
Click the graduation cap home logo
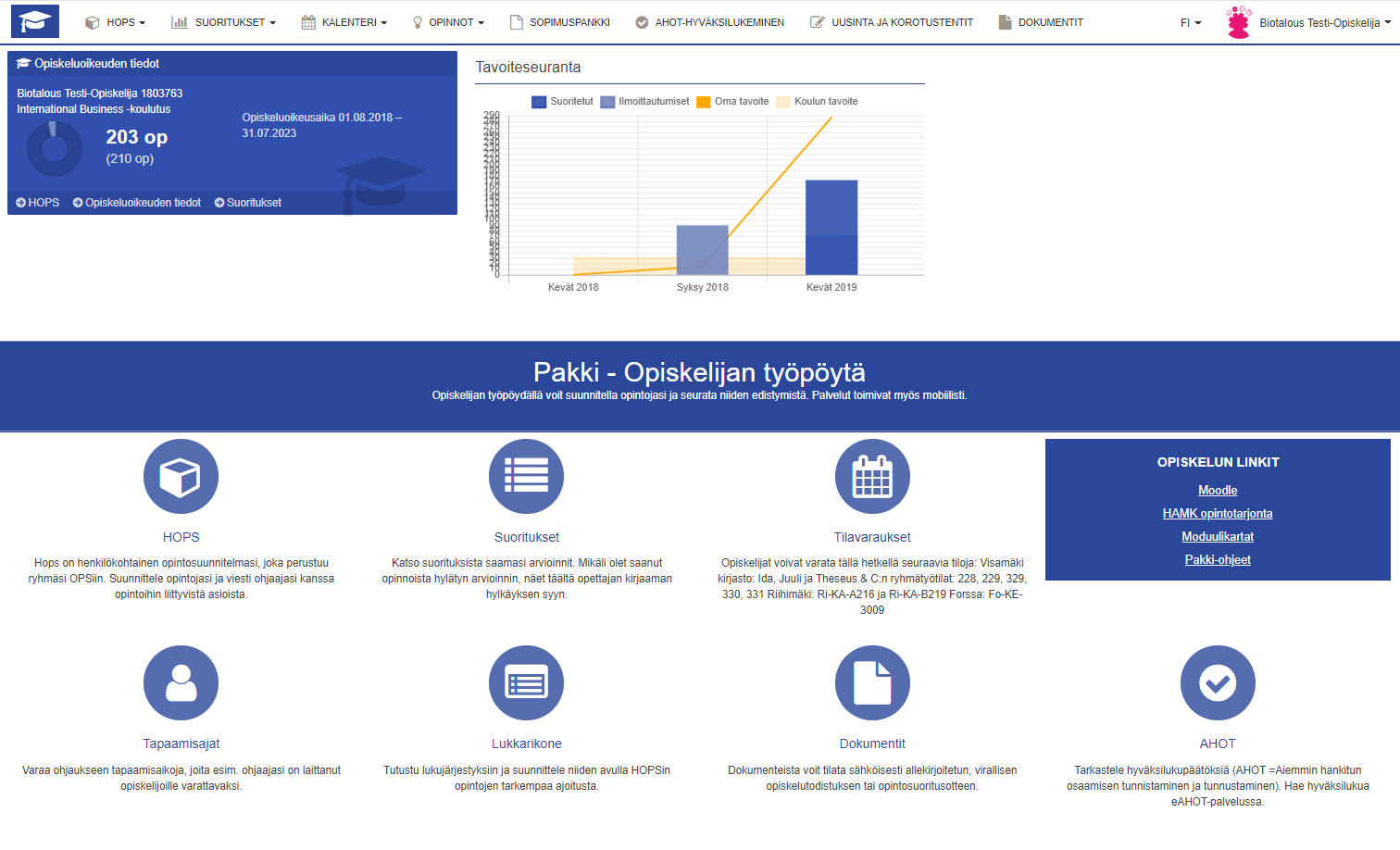tap(35, 21)
